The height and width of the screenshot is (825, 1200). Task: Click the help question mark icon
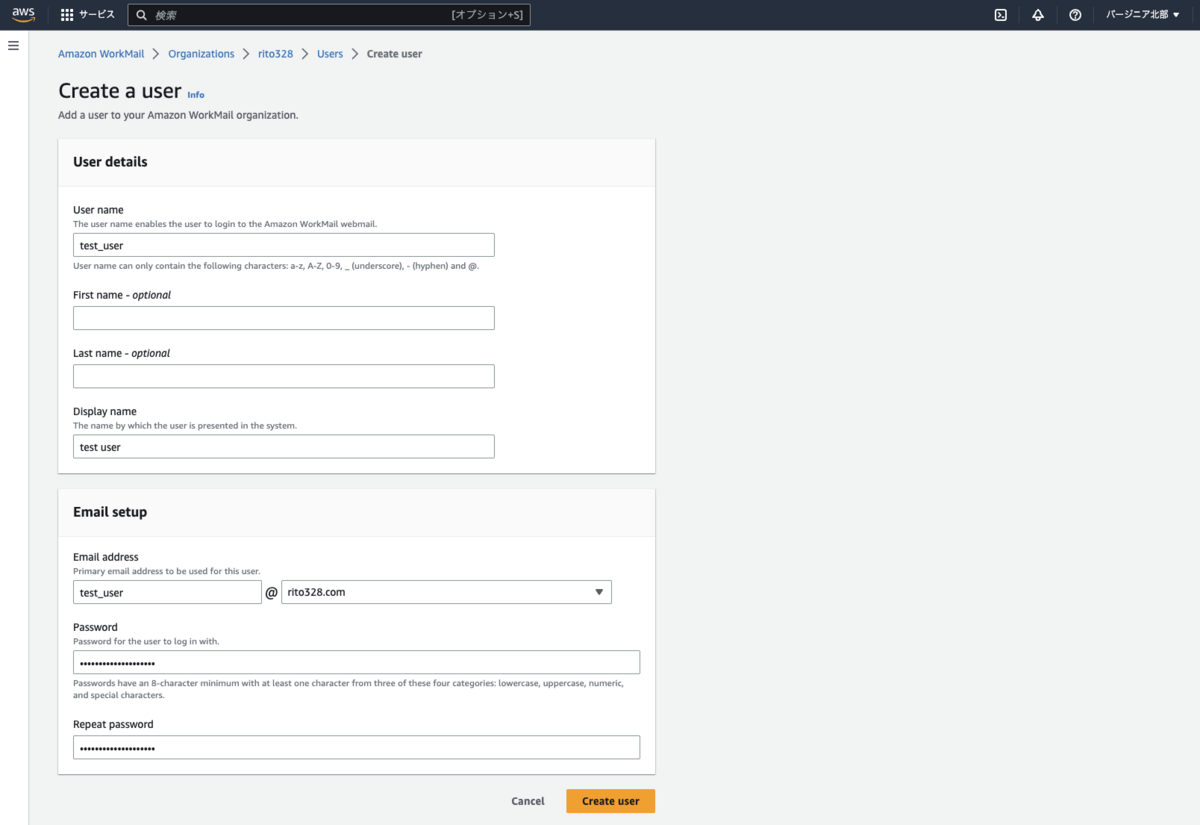(x=1074, y=14)
